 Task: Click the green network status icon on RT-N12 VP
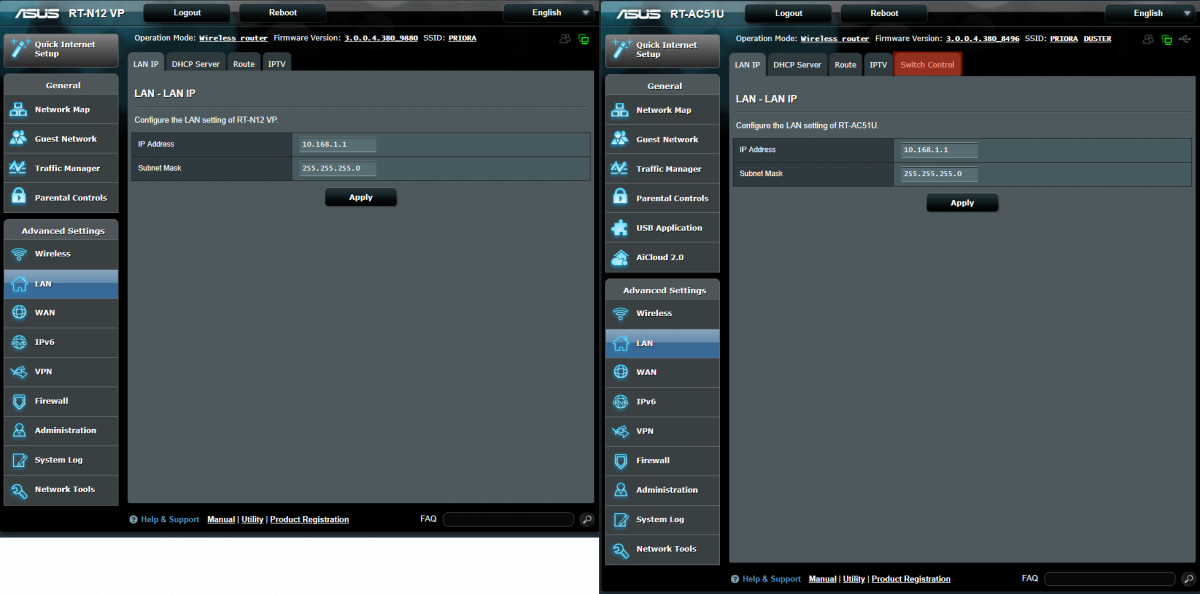tap(583, 39)
